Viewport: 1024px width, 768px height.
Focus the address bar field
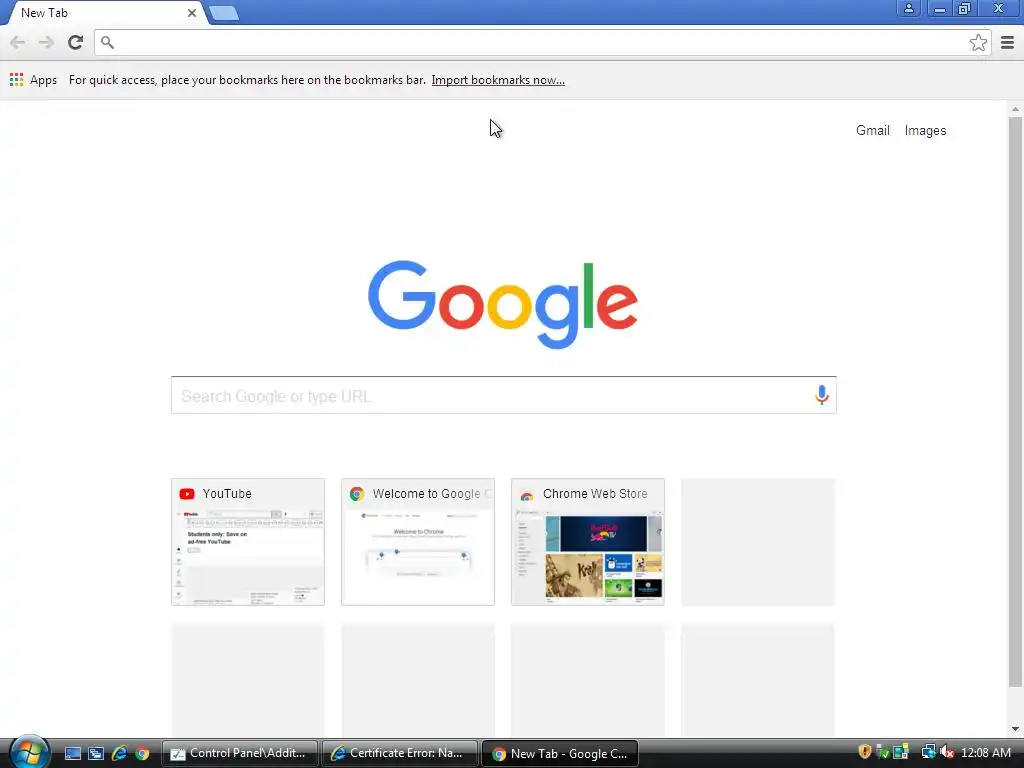(x=542, y=43)
